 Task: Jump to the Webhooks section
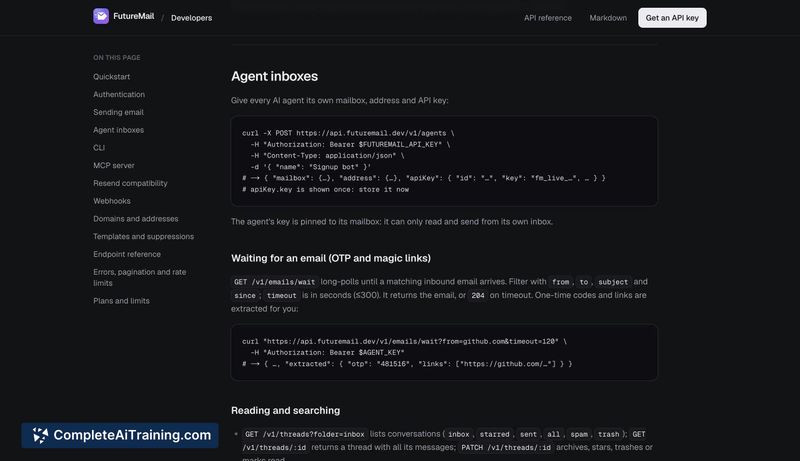point(112,201)
